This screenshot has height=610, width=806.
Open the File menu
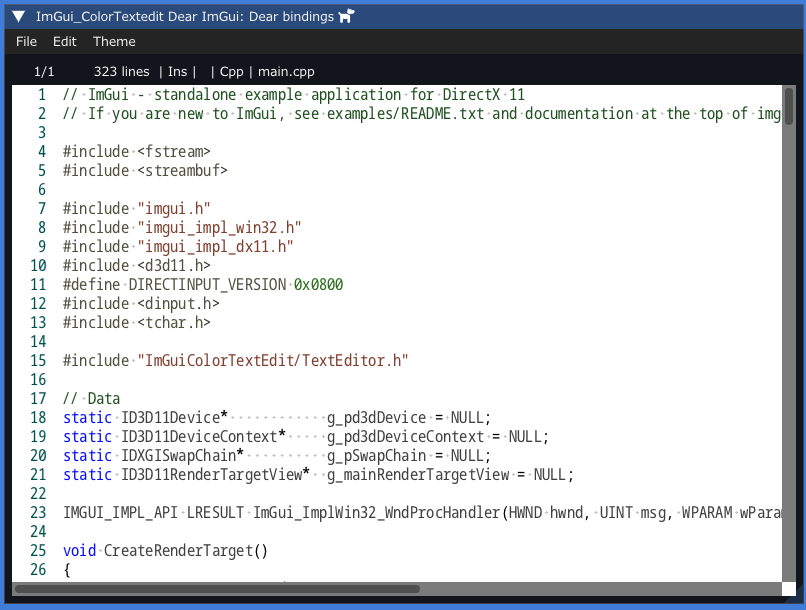[26, 42]
